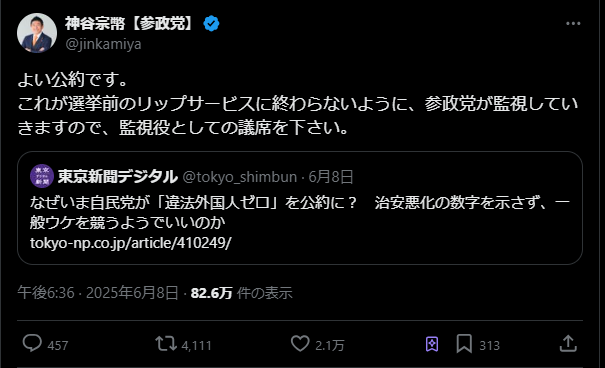View the 82.6万 件の表示 view count

click(242, 293)
